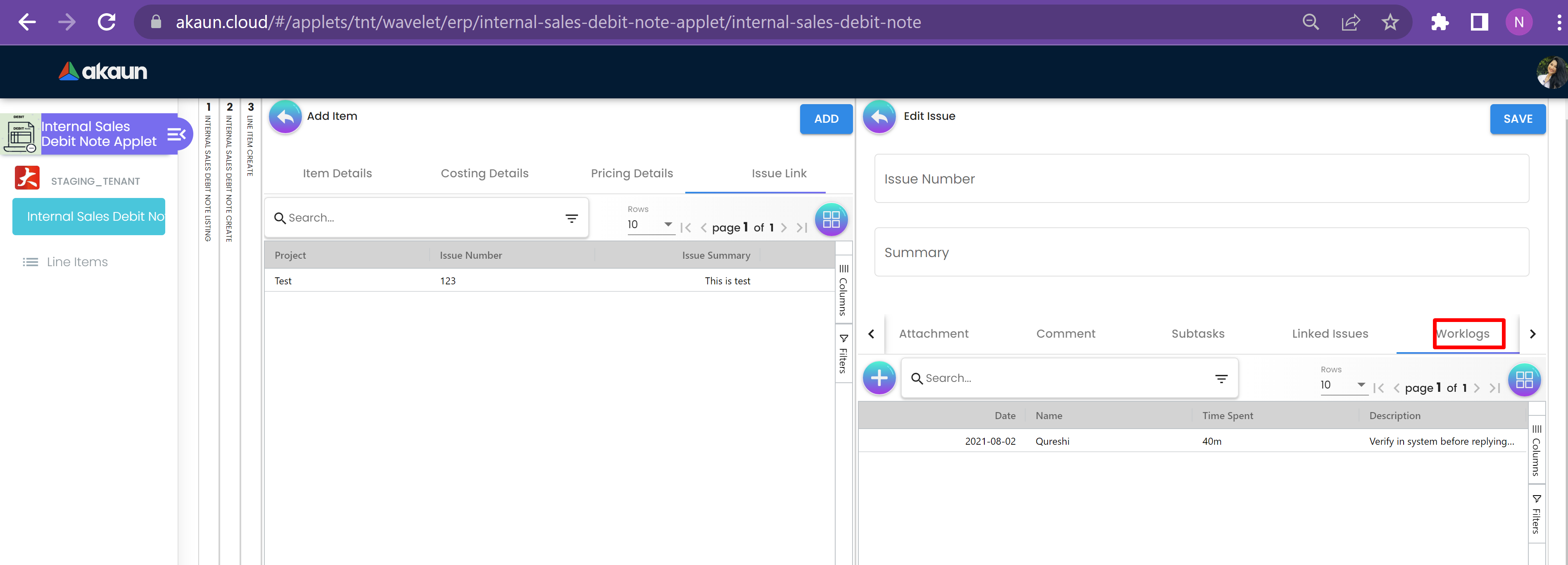This screenshot has height=565, width=1568.
Task: Open grid view icon in Issue Link panel
Action: point(831,219)
